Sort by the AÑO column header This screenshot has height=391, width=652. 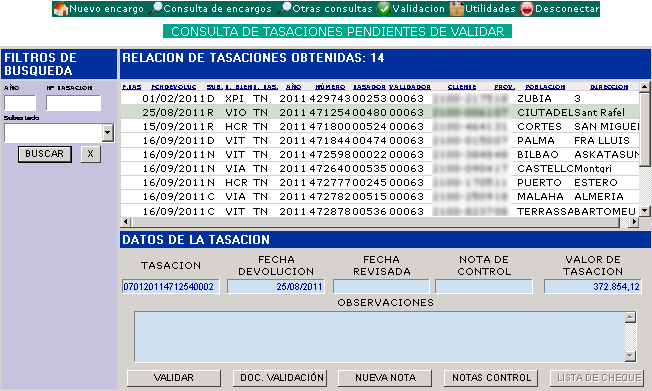pos(294,87)
